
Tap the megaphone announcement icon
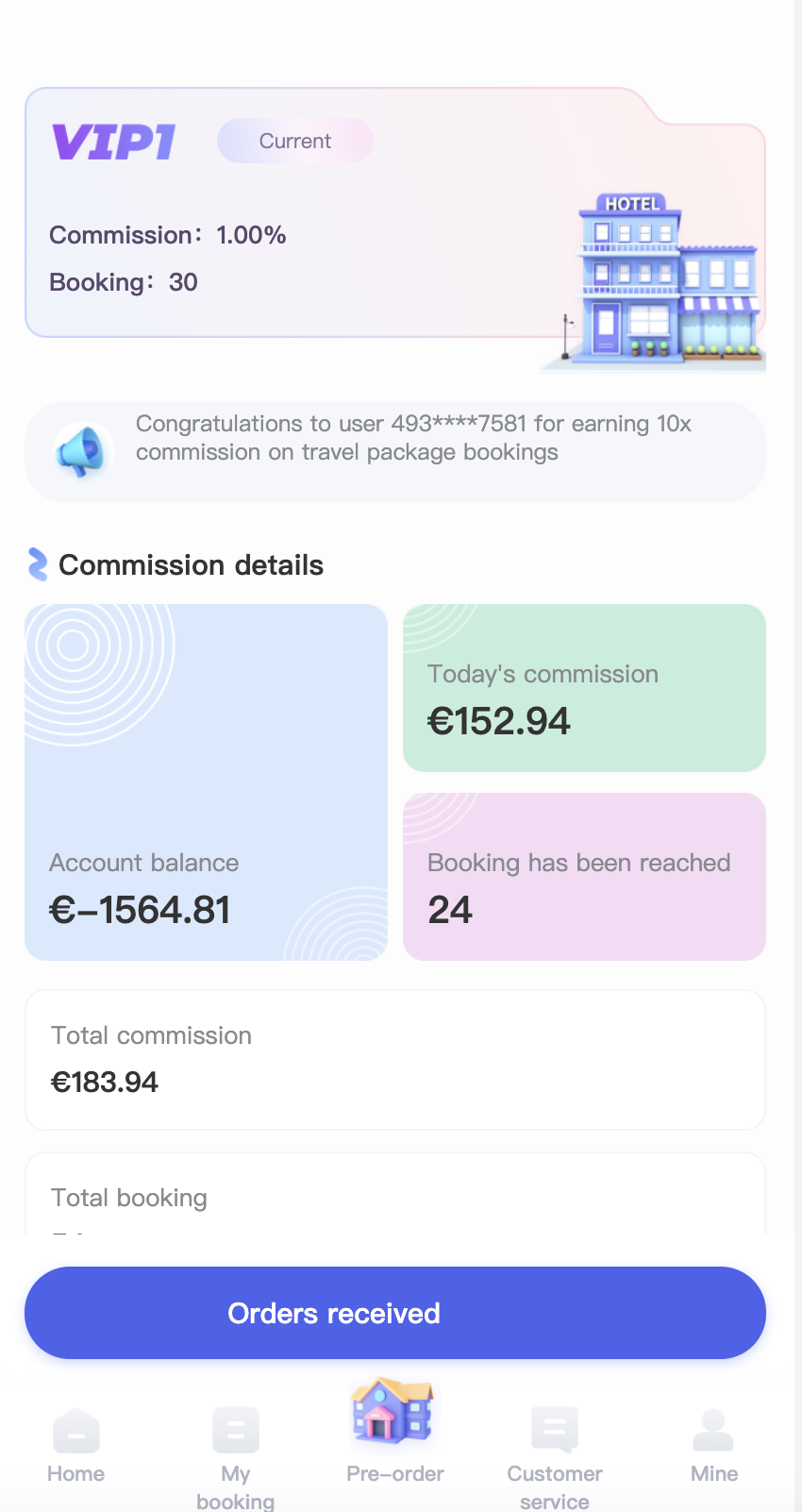coord(80,451)
